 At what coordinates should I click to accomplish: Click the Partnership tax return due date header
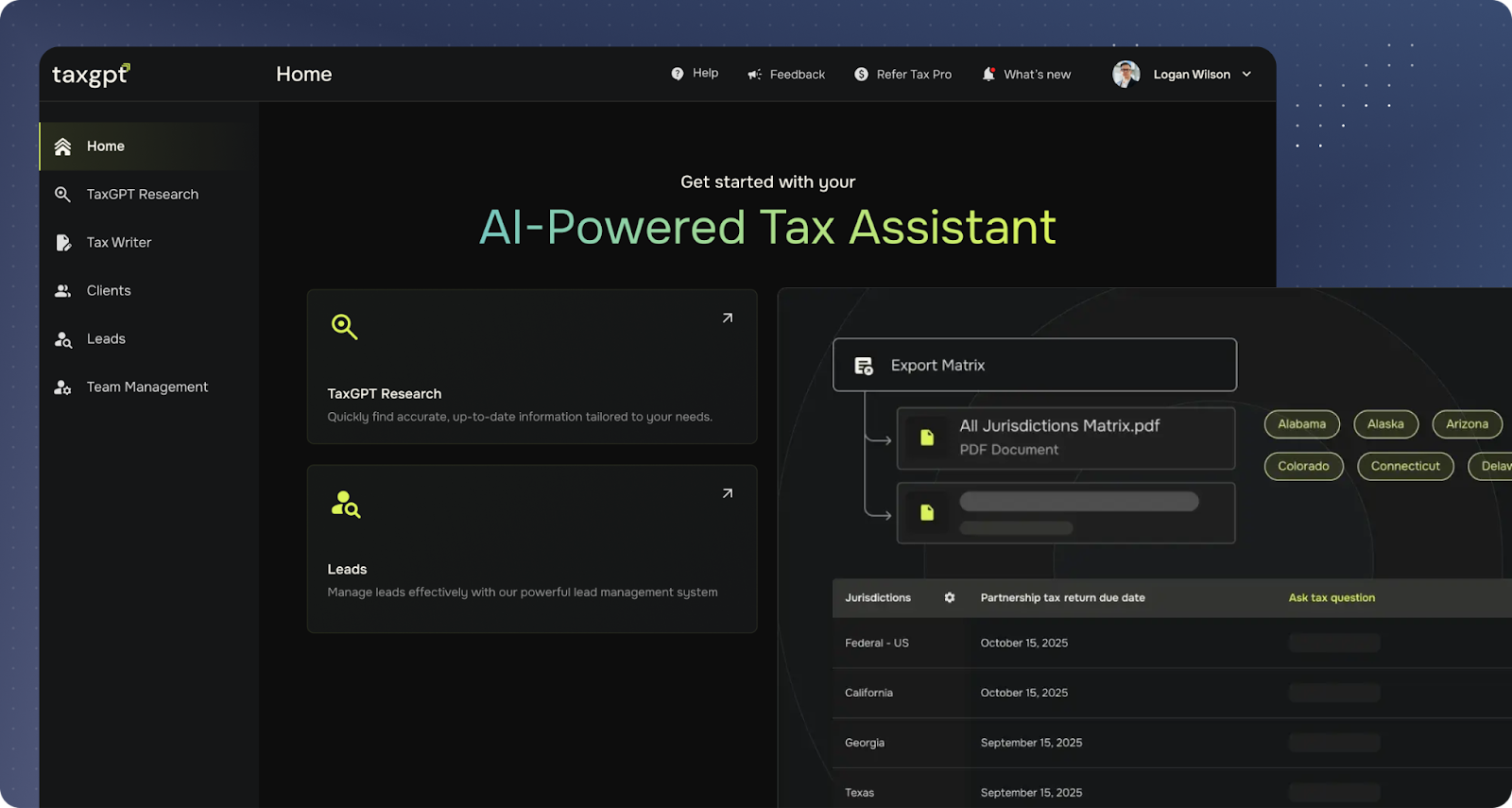click(x=1062, y=598)
